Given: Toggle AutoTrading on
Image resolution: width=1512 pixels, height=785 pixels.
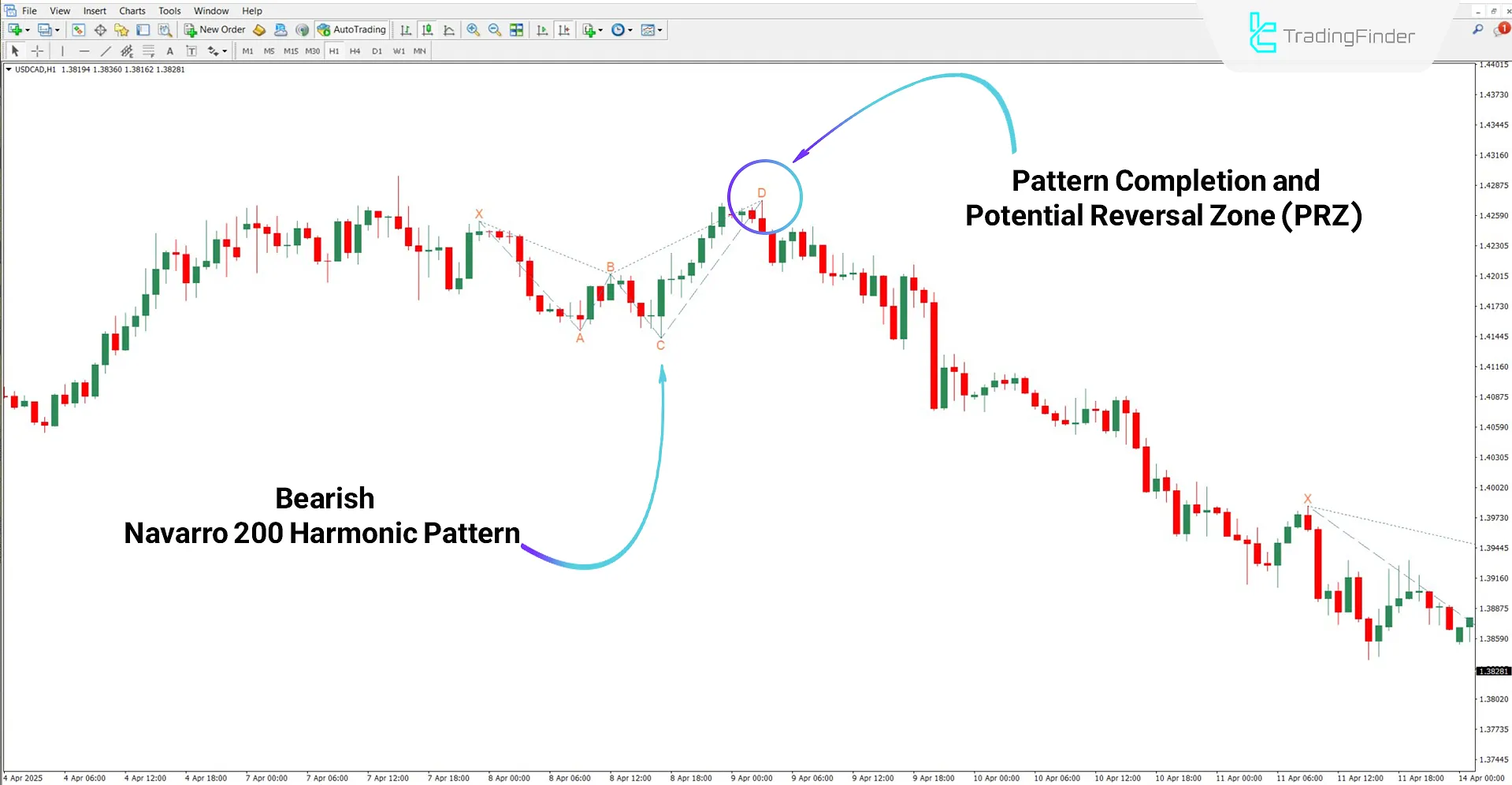Looking at the screenshot, I should 351,29.
